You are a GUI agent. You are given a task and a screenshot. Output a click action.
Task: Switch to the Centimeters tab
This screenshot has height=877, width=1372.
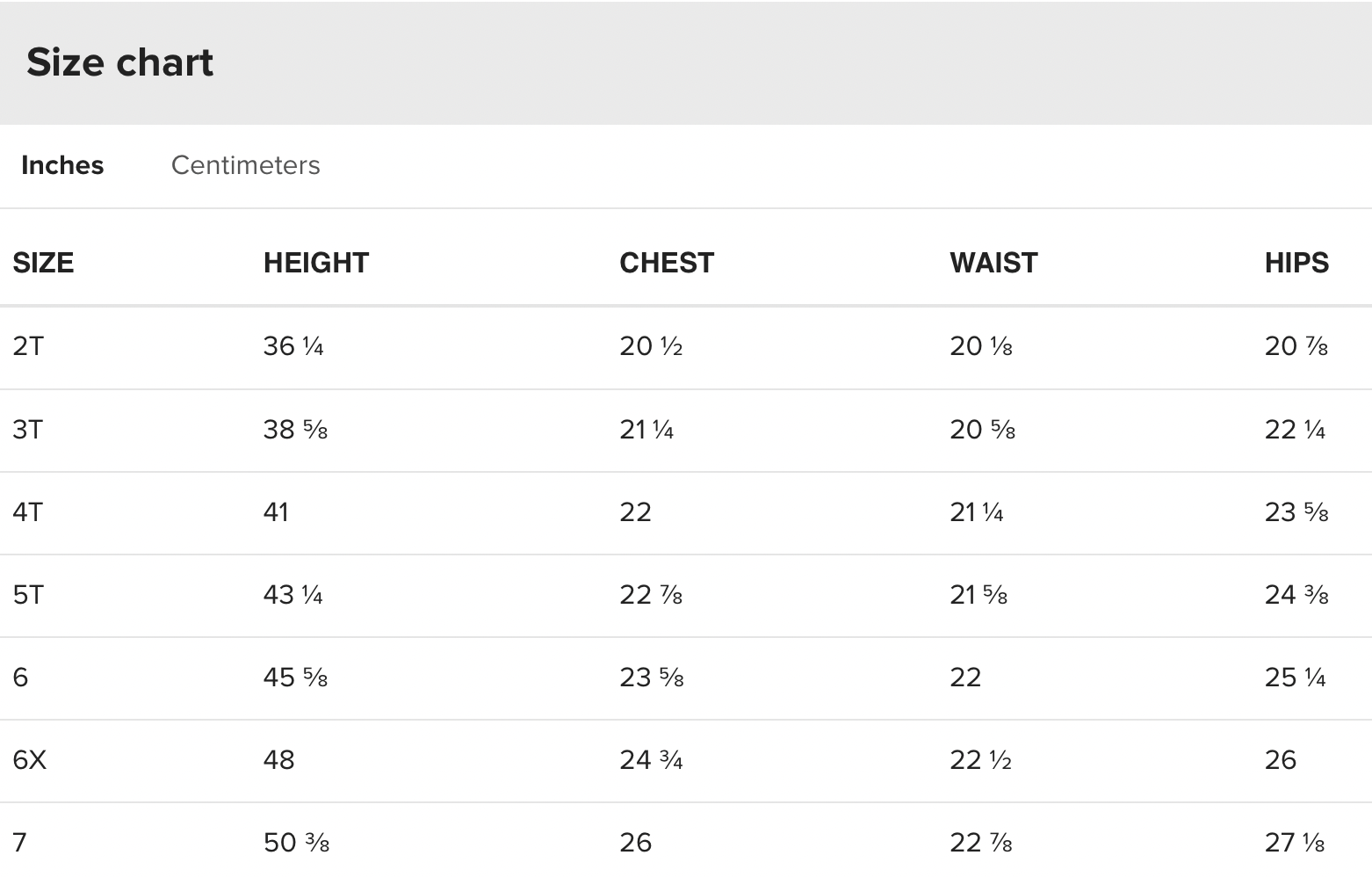[x=245, y=165]
